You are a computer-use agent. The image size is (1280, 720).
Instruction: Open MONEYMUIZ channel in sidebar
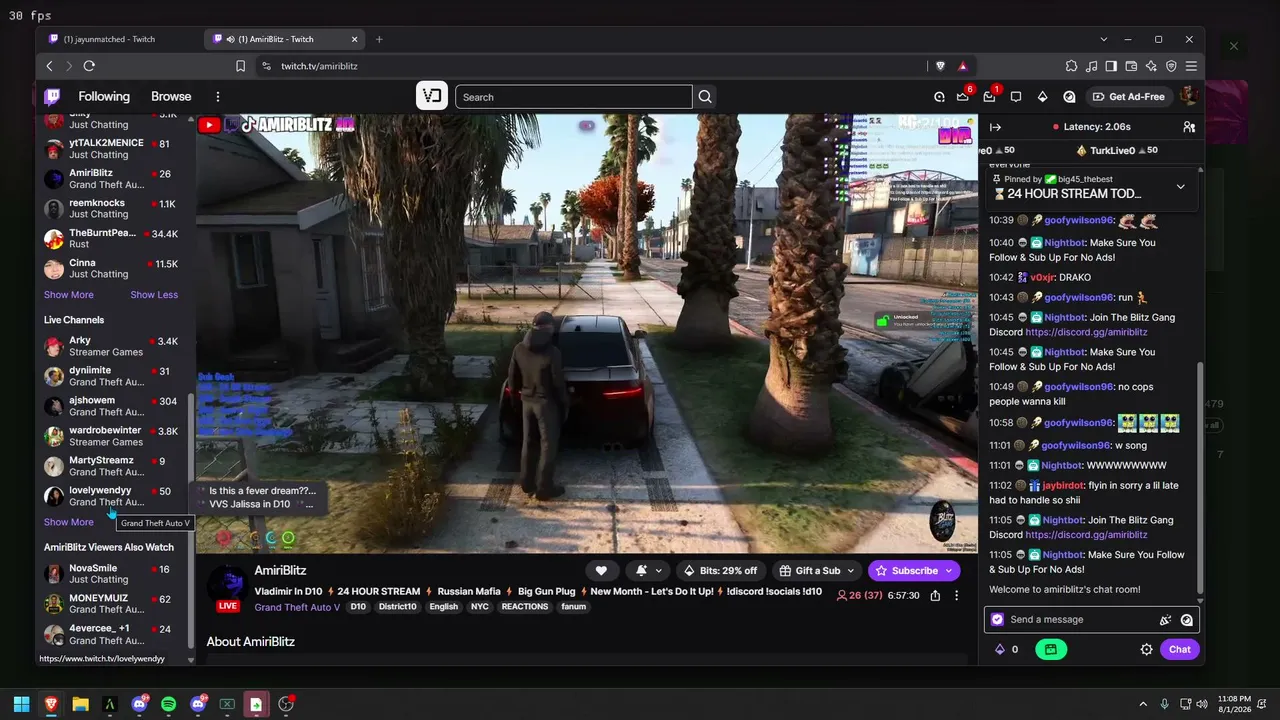[x=113, y=604]
